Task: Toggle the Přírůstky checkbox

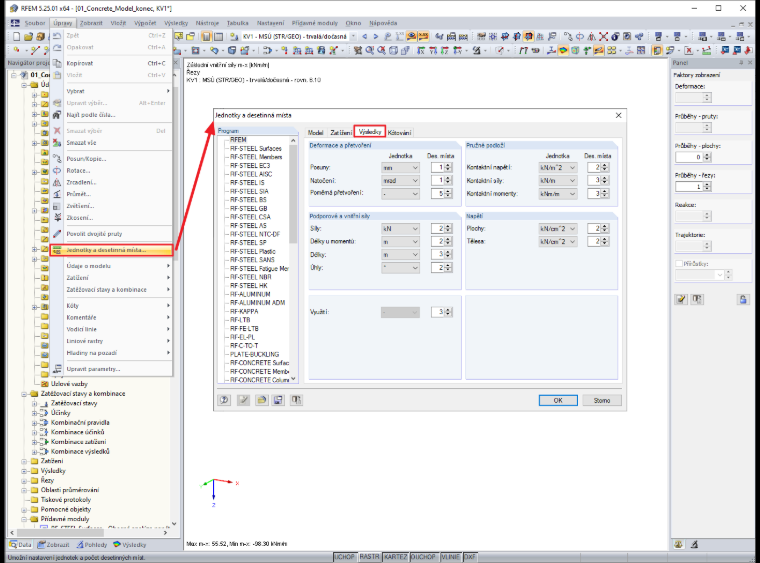Action: pos(679,264)
